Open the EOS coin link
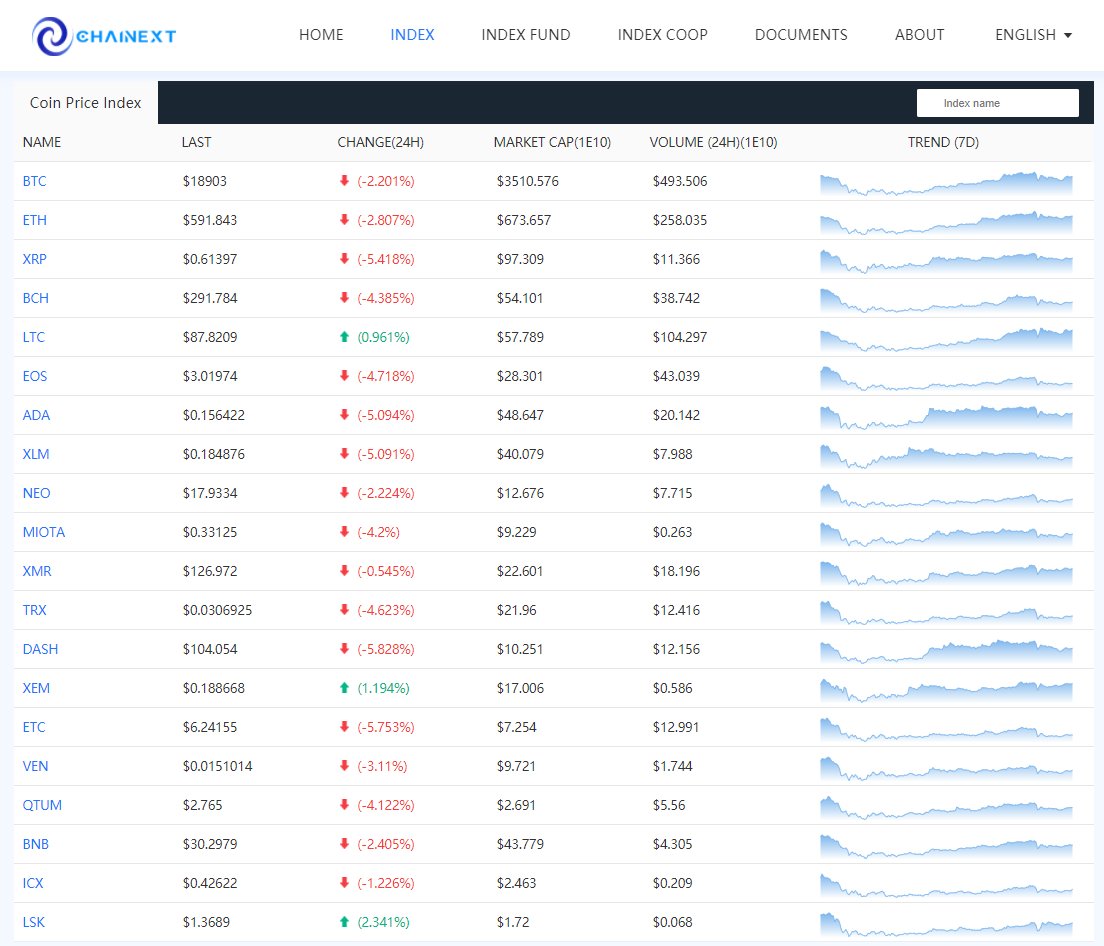 [x=34, y=376]
